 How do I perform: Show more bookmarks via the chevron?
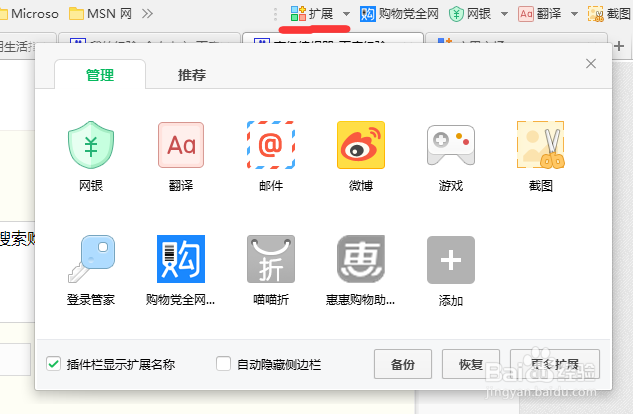147,14
